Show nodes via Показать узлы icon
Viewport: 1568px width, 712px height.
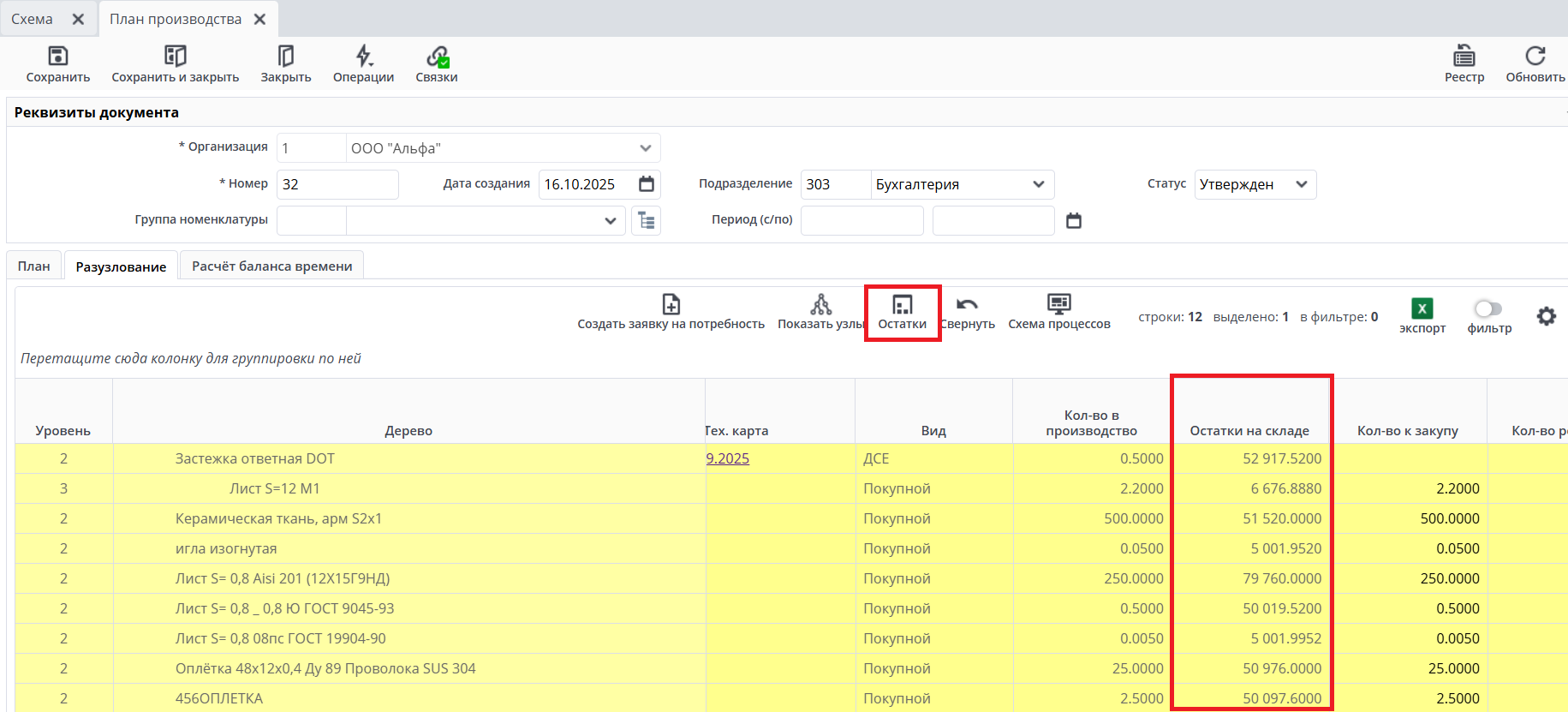(820, 305)
